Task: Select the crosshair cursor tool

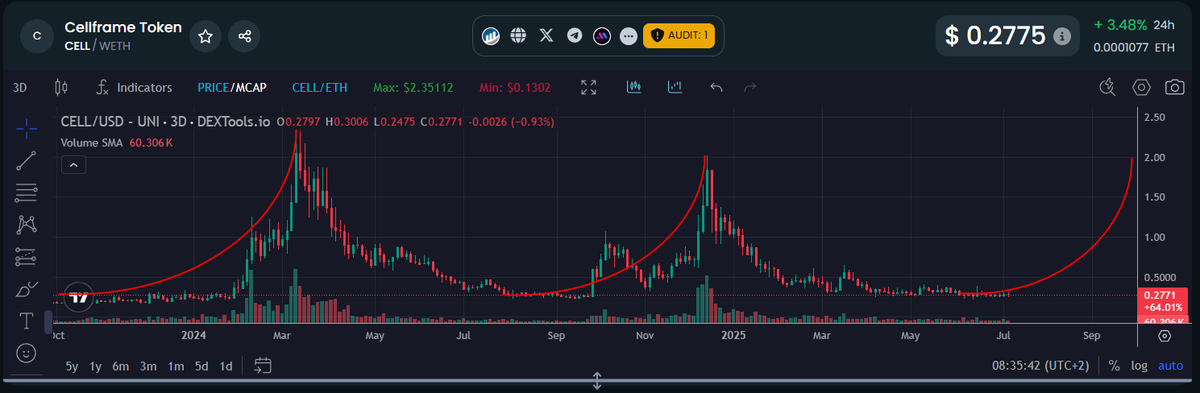Action: pos(27,127)
